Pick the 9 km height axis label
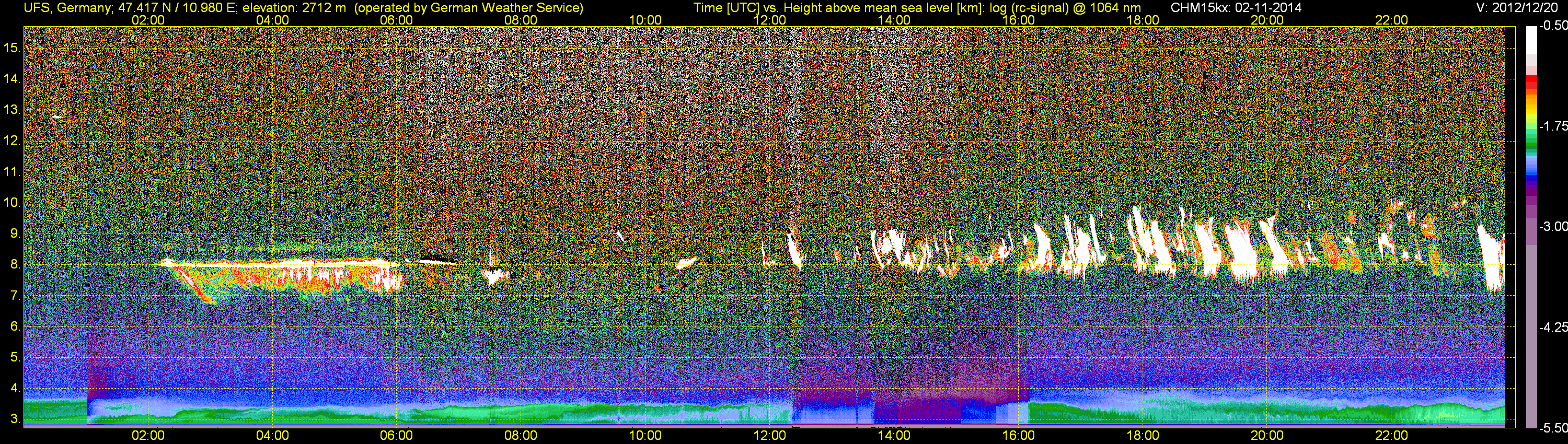This screenshot has height=444, width=1568. point(15,233)
